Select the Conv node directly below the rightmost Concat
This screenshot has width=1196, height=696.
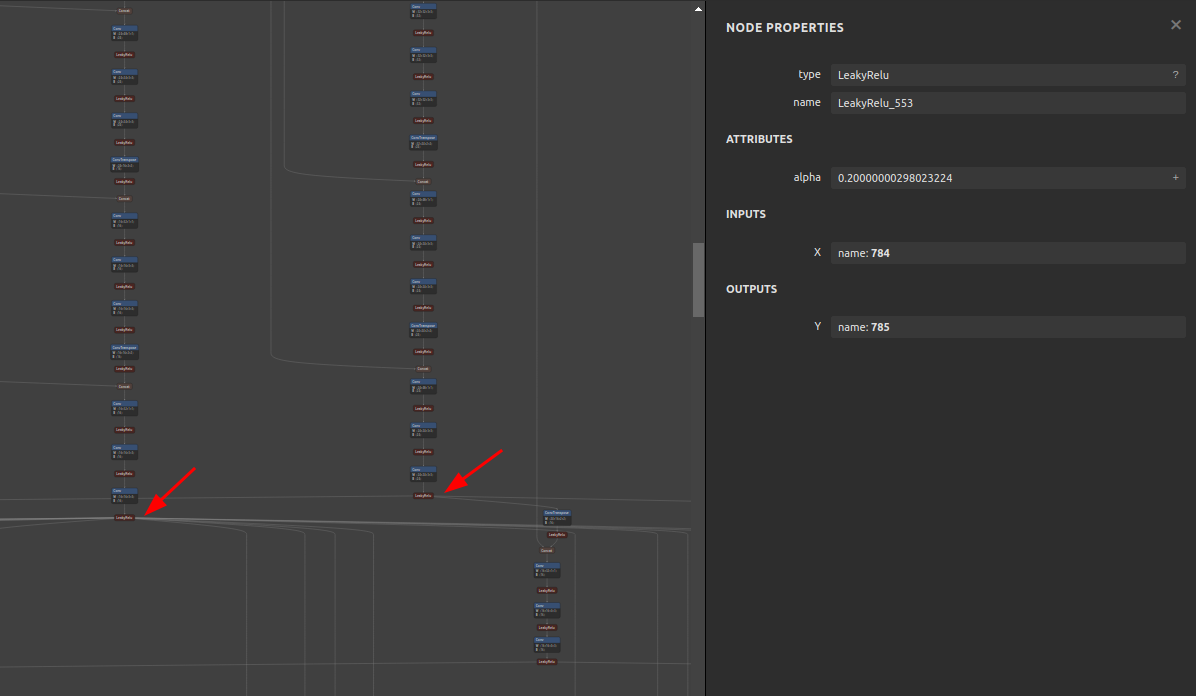click(x=547, y=570)
